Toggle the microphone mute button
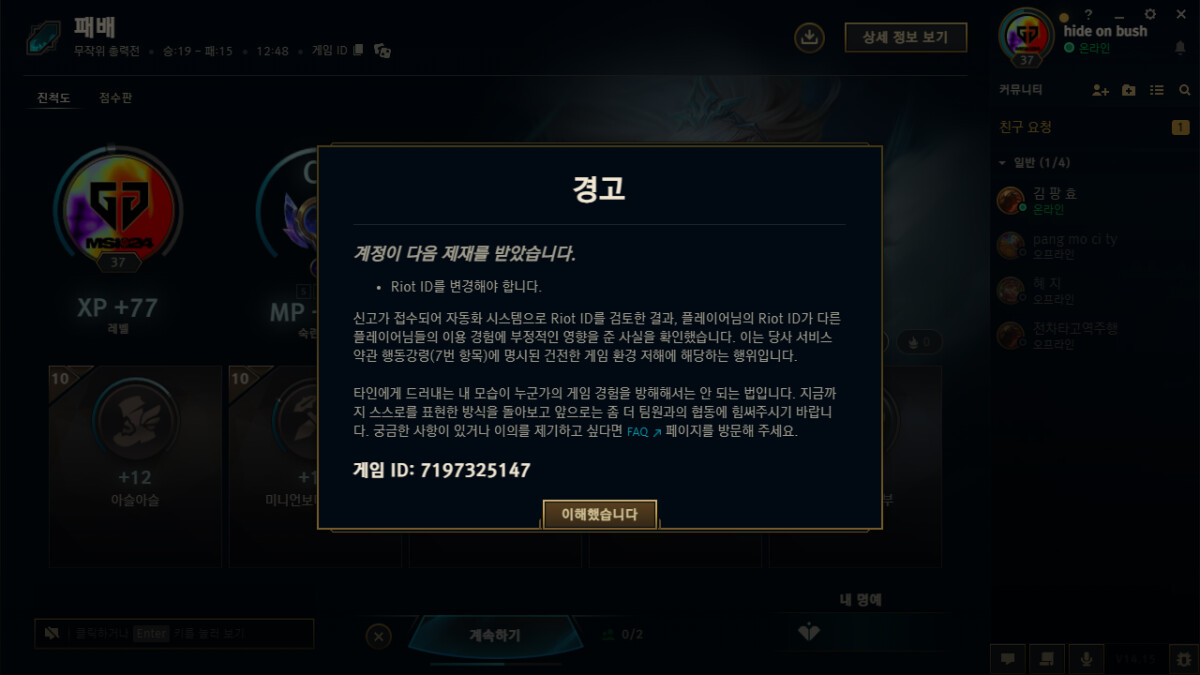 pyautogui.click(x=1086, y=659)
